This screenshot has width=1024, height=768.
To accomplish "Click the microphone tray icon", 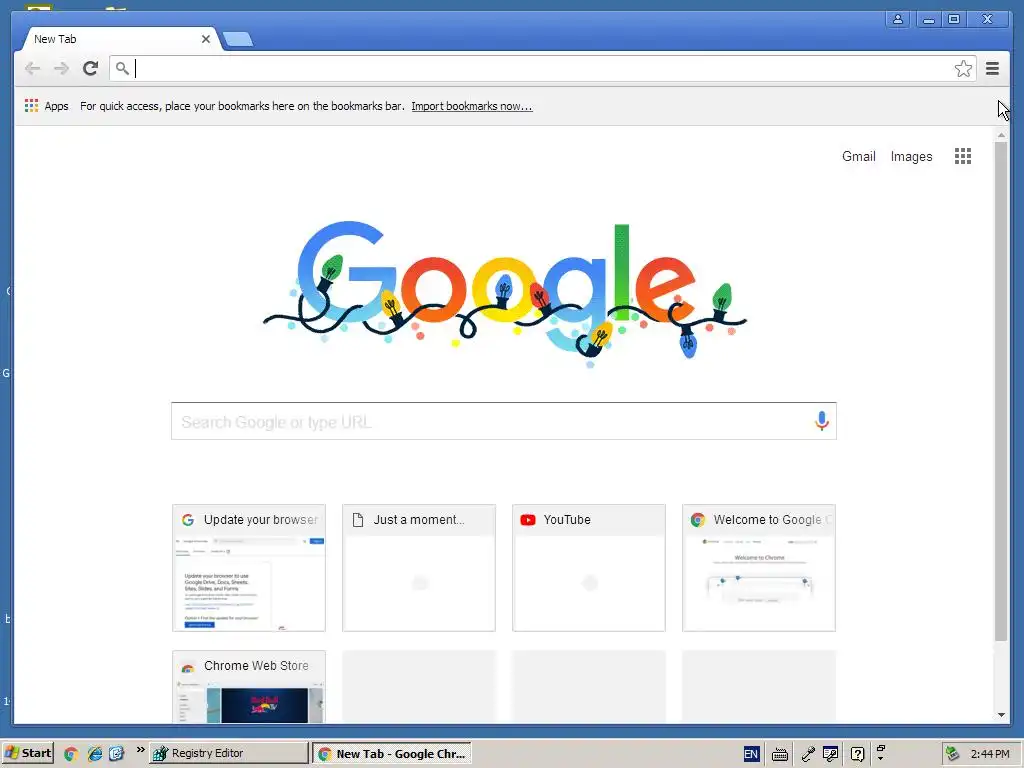I will [807, 754].
